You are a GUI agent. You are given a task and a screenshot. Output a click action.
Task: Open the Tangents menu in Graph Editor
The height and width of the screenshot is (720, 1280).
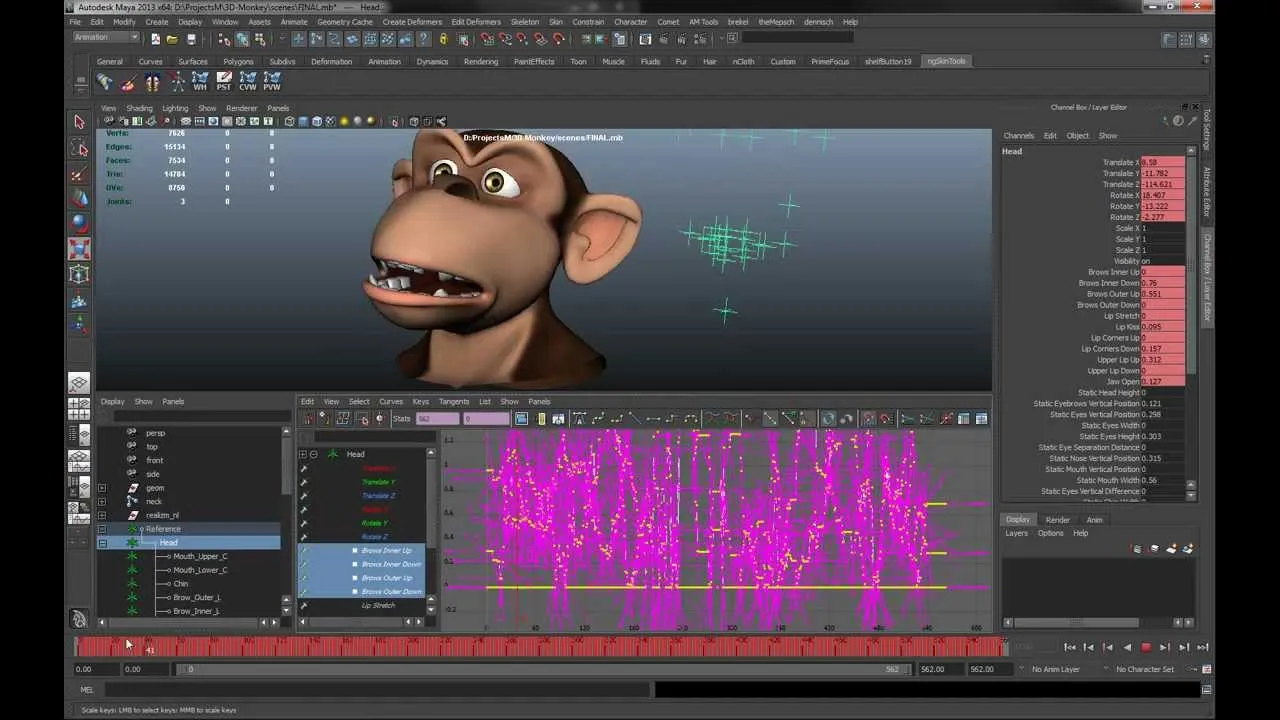click(453, 401)
